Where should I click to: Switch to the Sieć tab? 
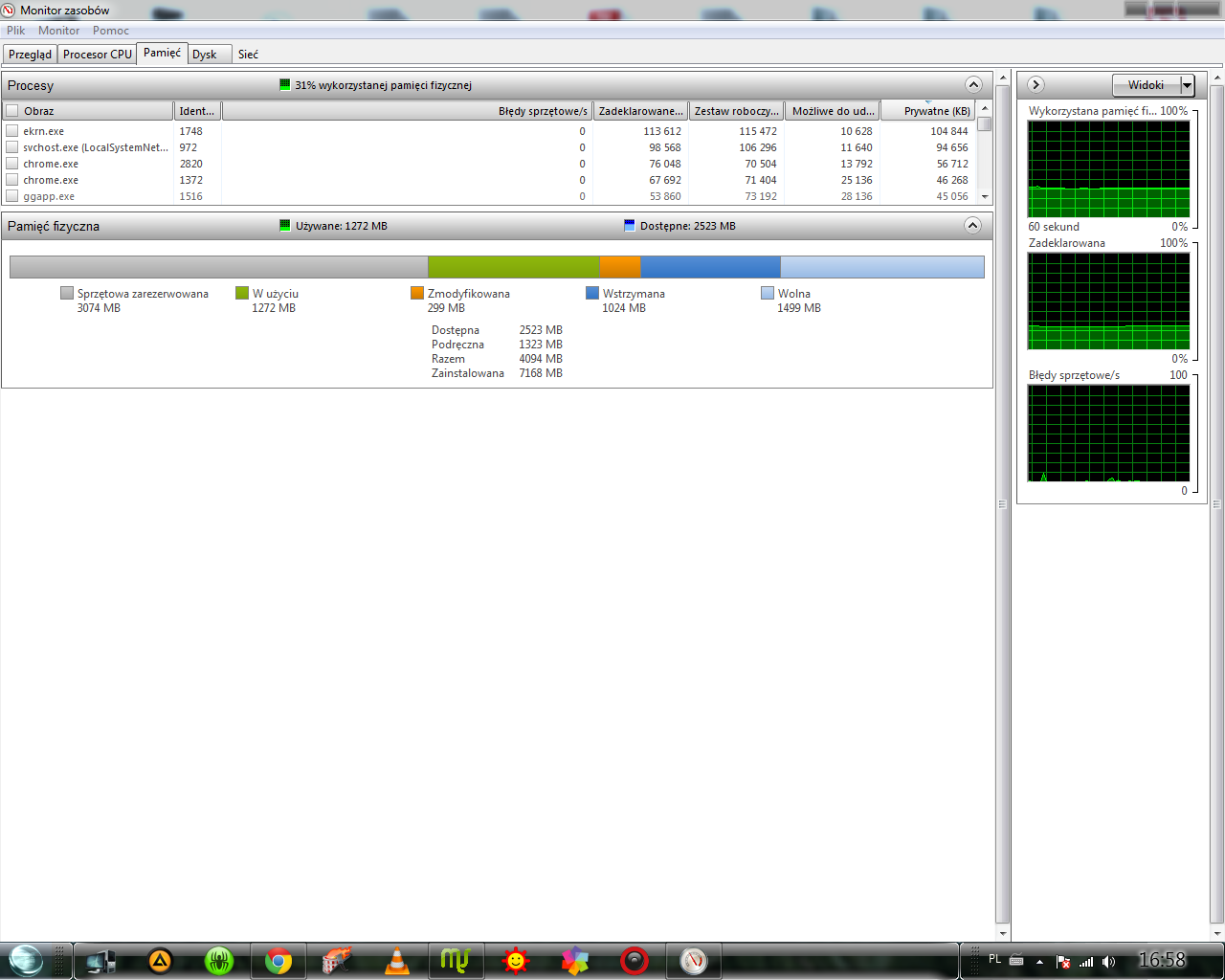tap(248, 55)
